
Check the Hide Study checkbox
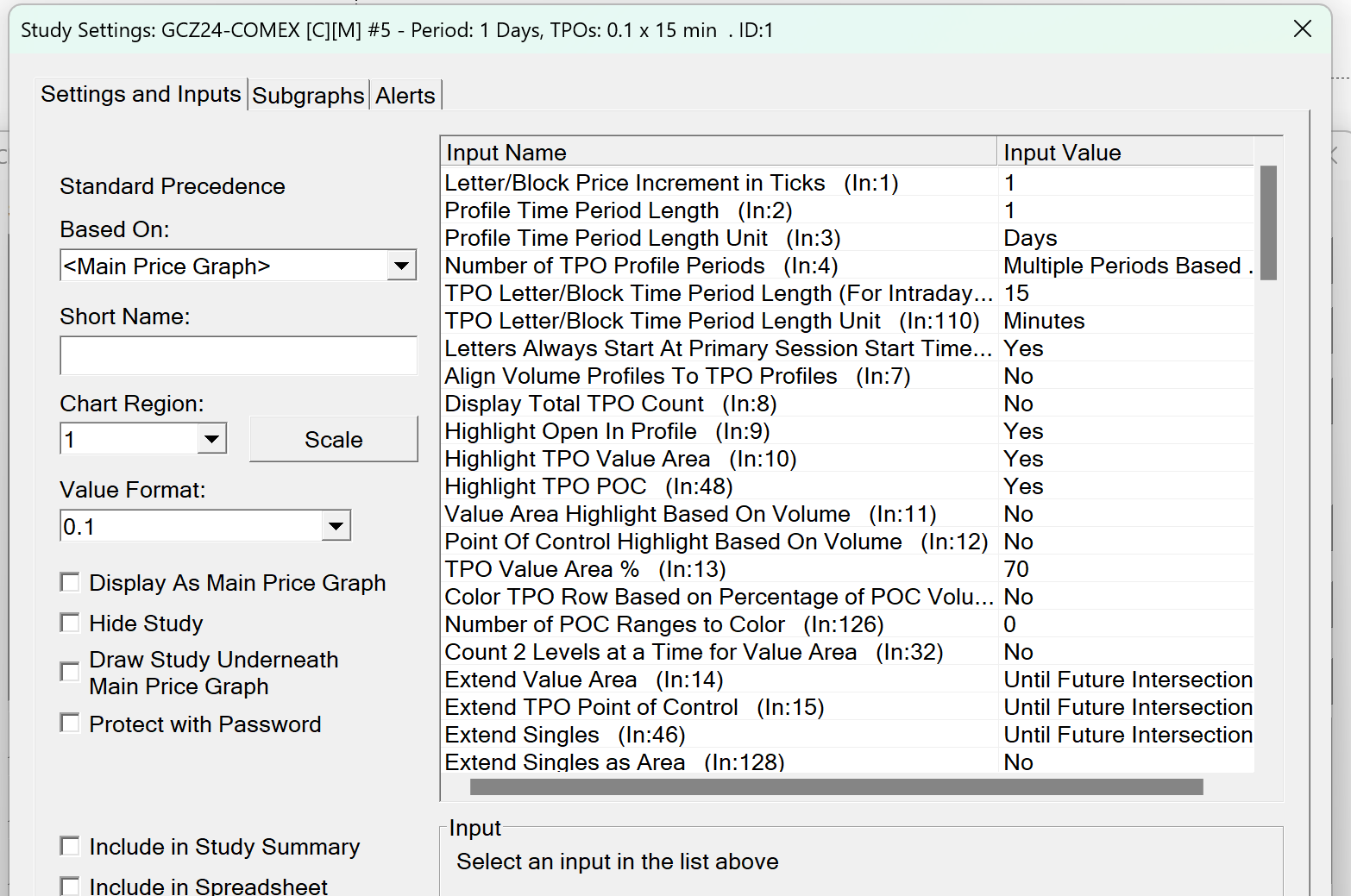click(70, 623)
